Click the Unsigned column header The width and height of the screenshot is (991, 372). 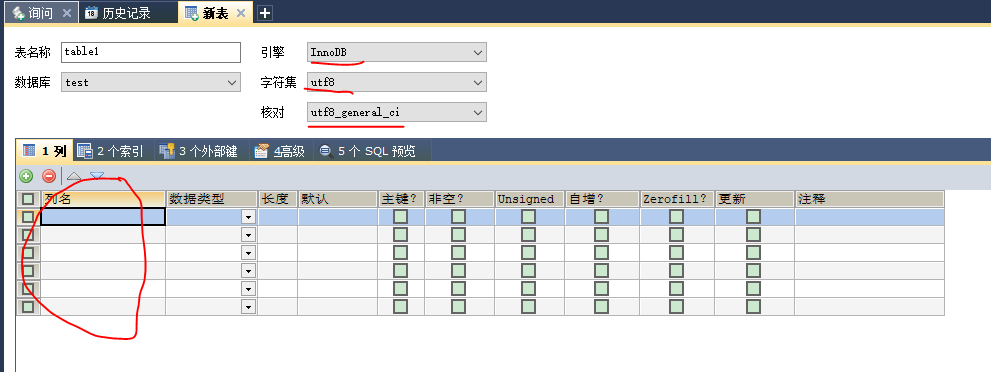529,199
